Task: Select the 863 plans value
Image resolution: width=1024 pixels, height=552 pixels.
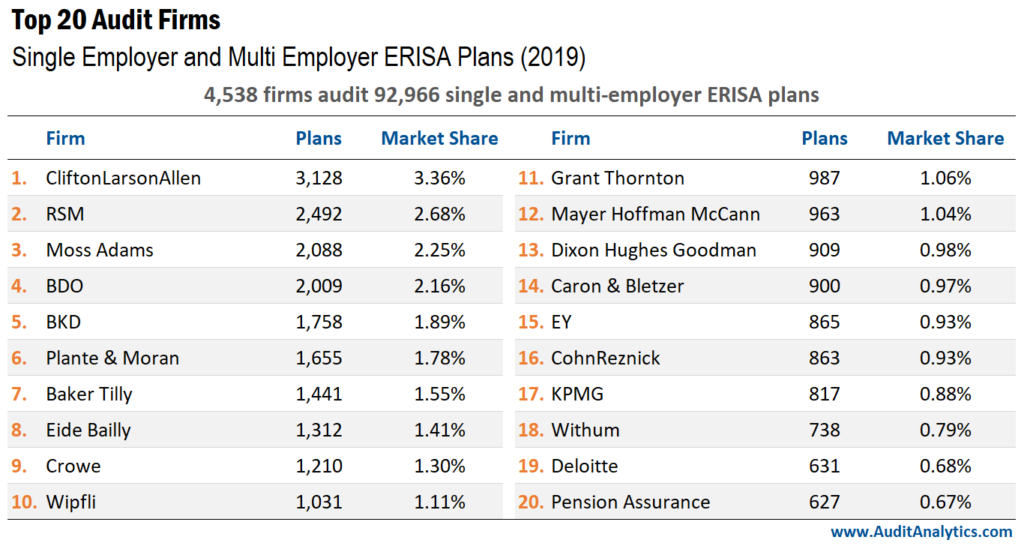Action: [824, 358]
